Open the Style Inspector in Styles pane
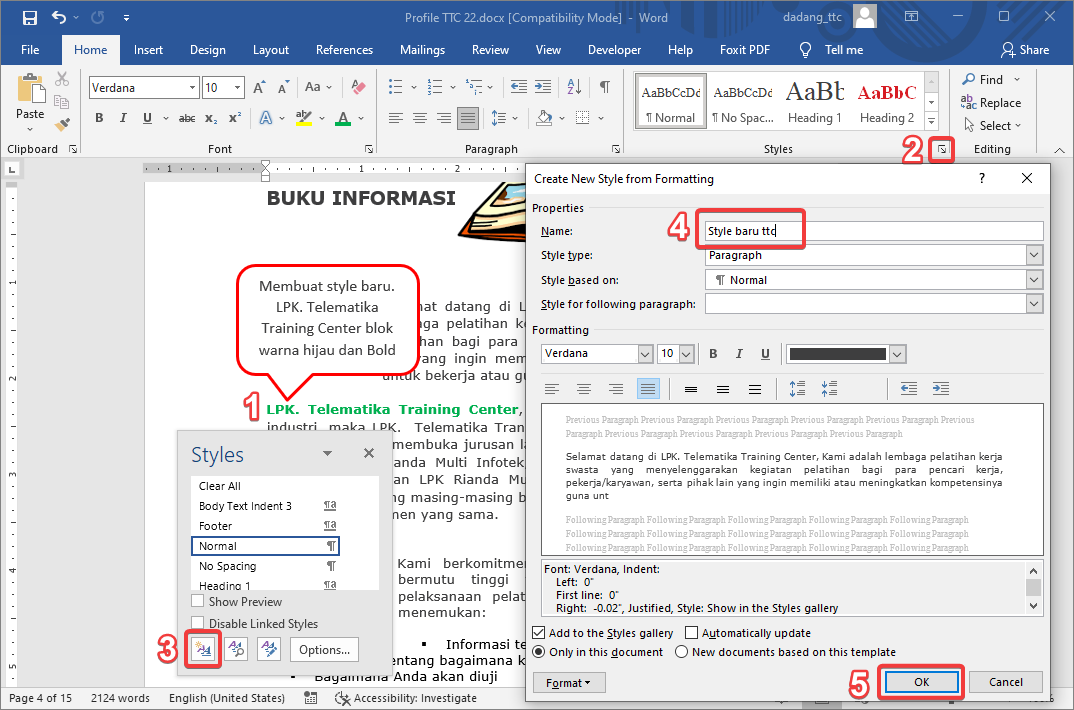This screenshot has width=1074, height=710. [x=236, y=649]
